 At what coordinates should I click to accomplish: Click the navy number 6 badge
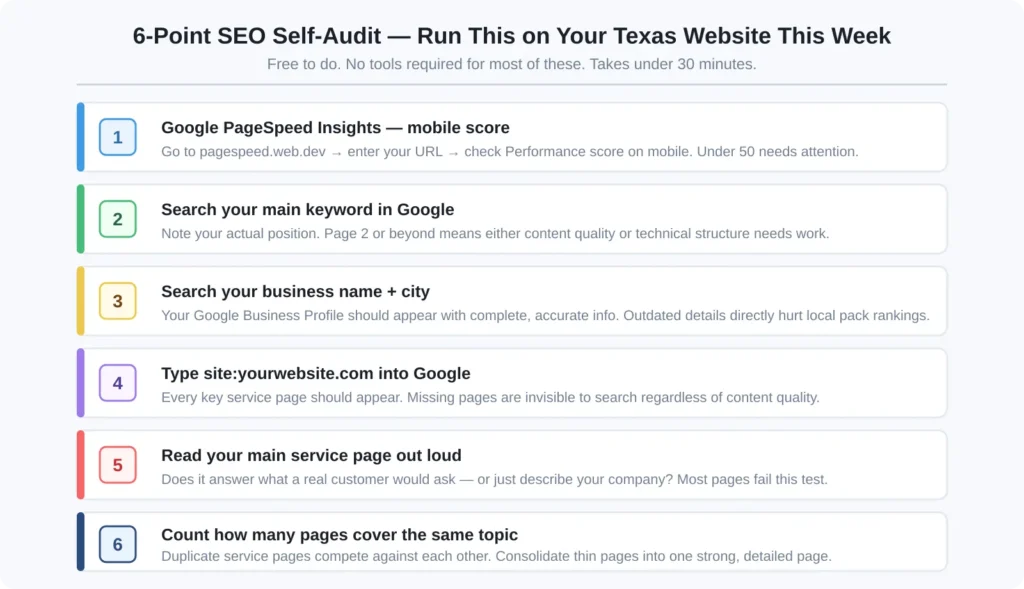tap(117, 544)
